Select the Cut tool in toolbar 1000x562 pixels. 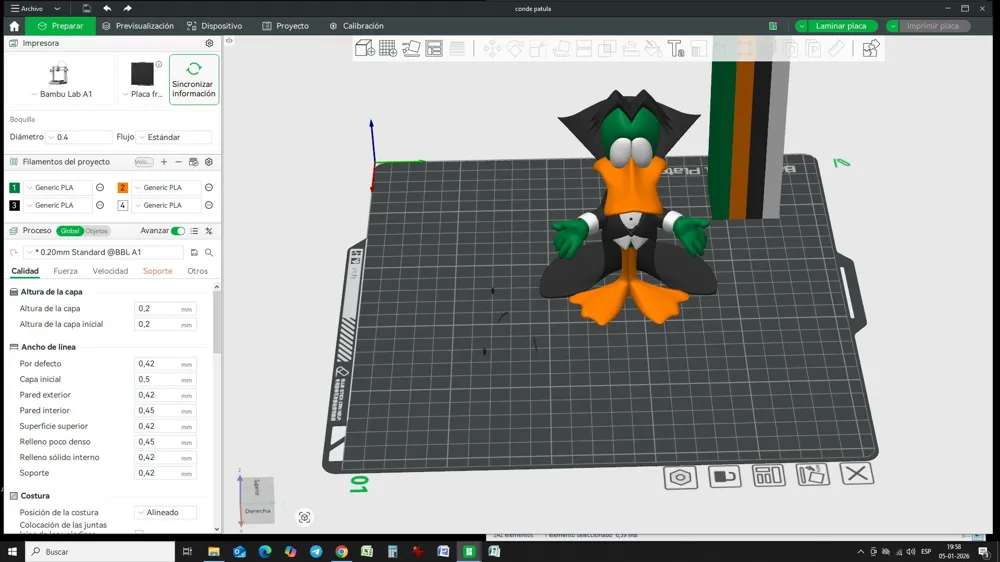(x=584, y=48)
